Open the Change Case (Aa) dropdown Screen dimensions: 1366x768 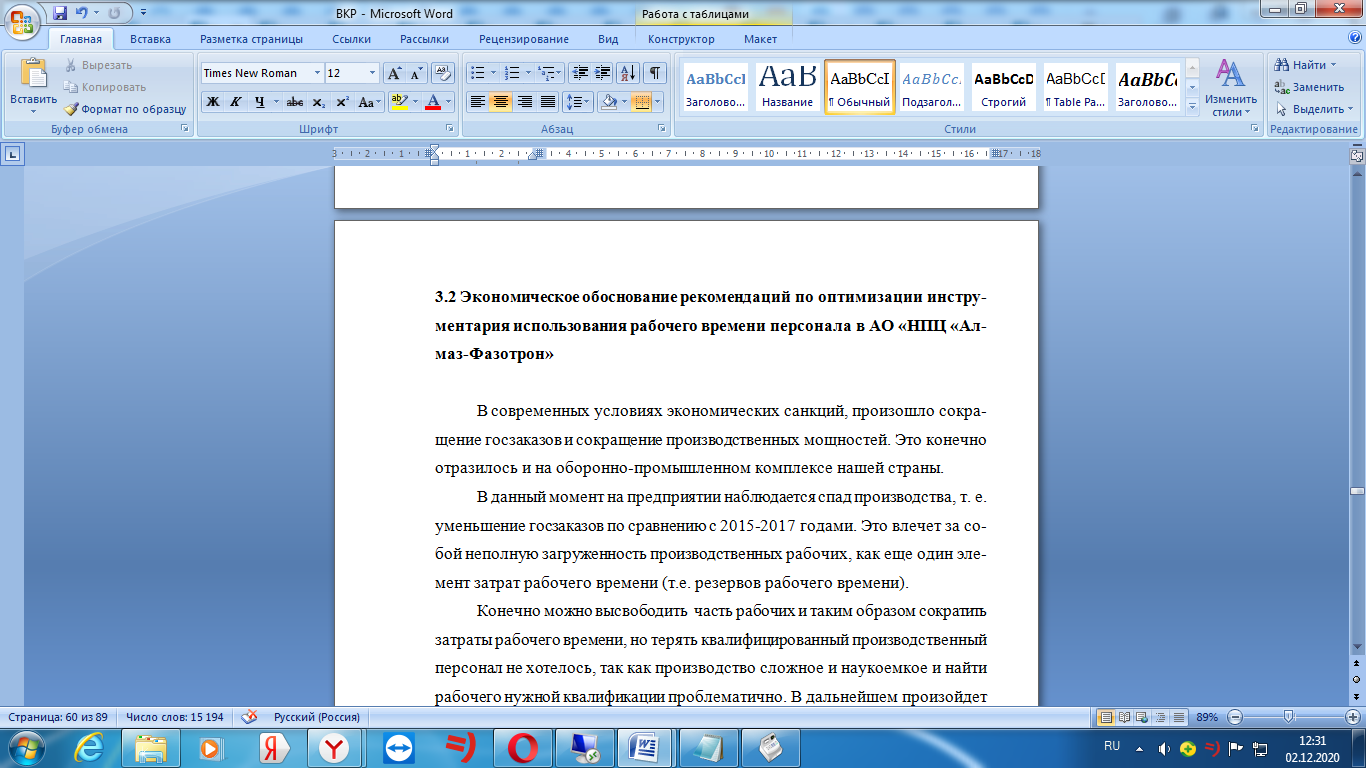369,102
